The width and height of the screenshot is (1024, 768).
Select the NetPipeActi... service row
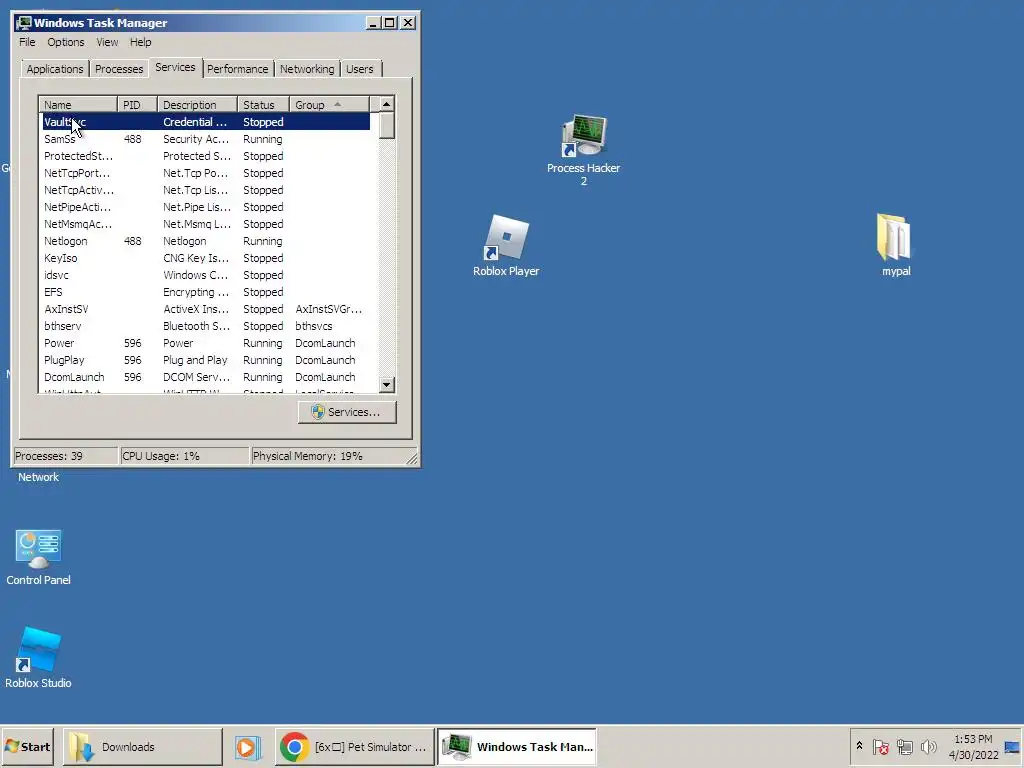pos(206,207)
